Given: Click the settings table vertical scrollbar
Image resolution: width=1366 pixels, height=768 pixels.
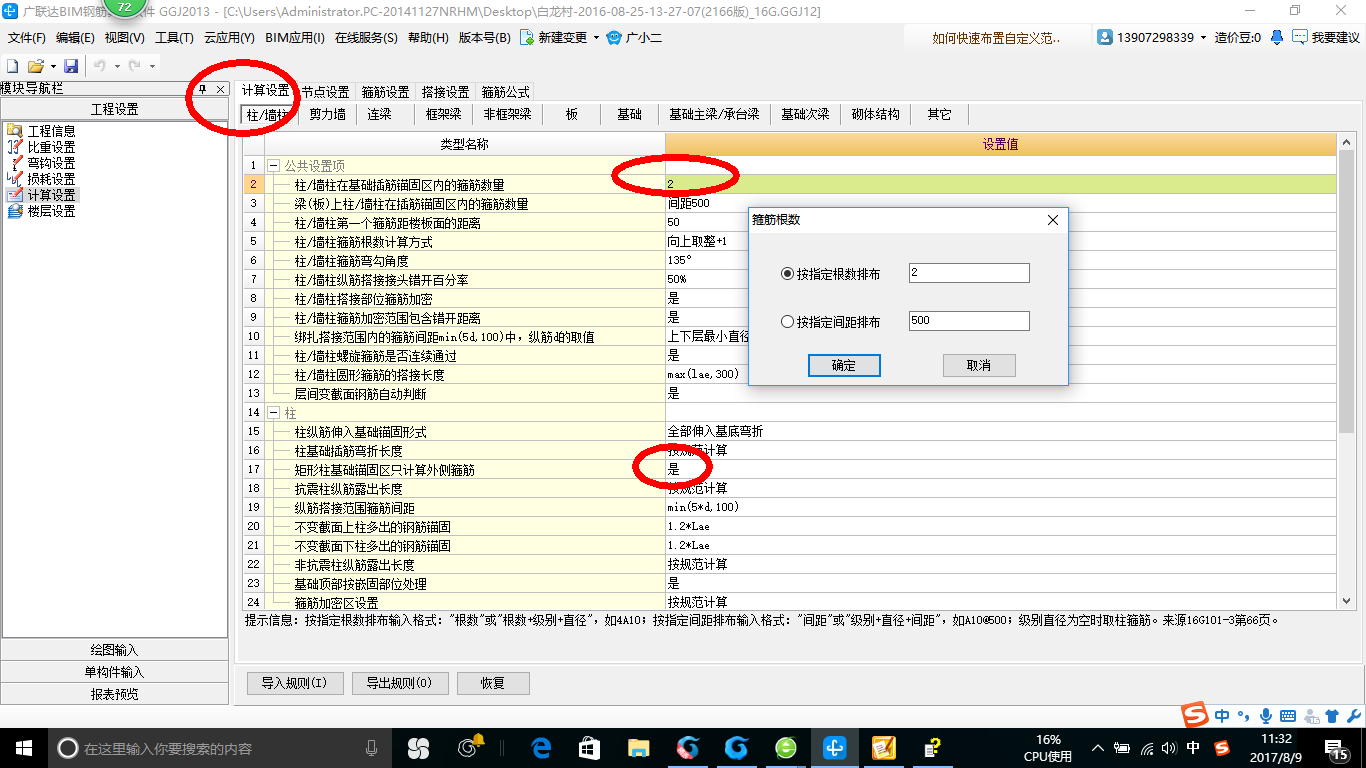Looking at the screenshot, I should pos(1346,291).
